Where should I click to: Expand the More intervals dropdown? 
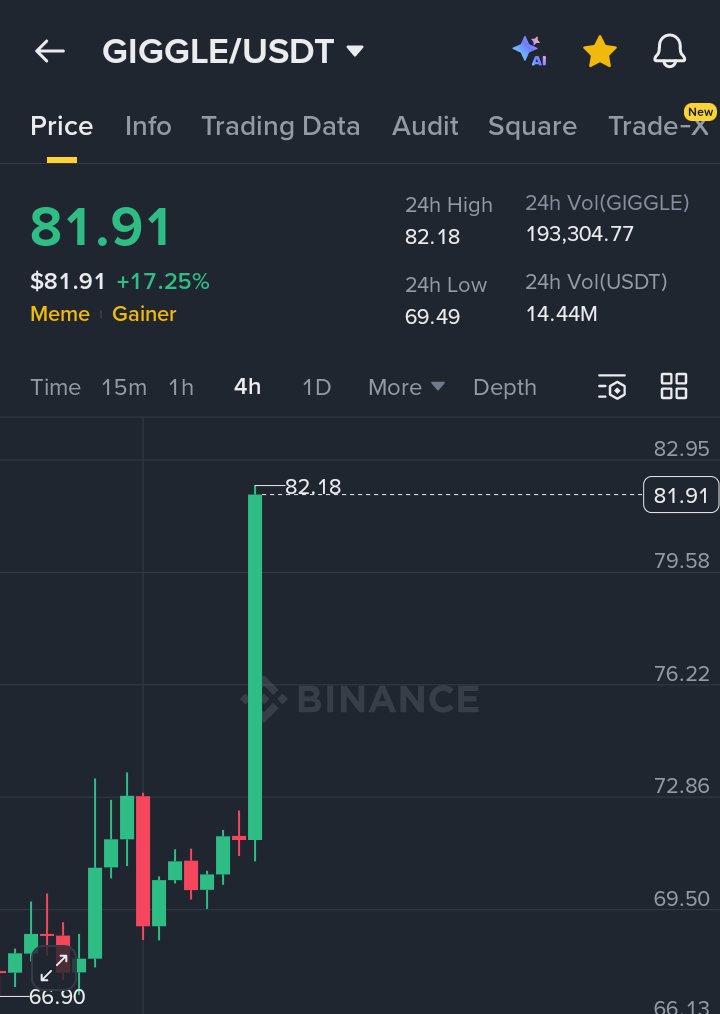tap(406, 387)
